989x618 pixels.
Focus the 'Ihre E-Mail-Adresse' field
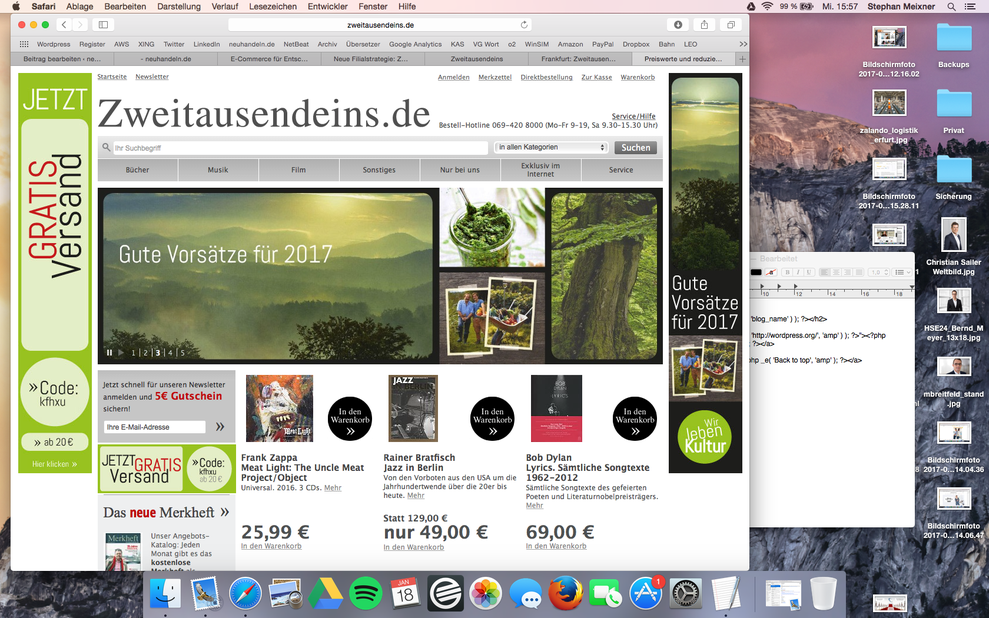coord(155,427)
